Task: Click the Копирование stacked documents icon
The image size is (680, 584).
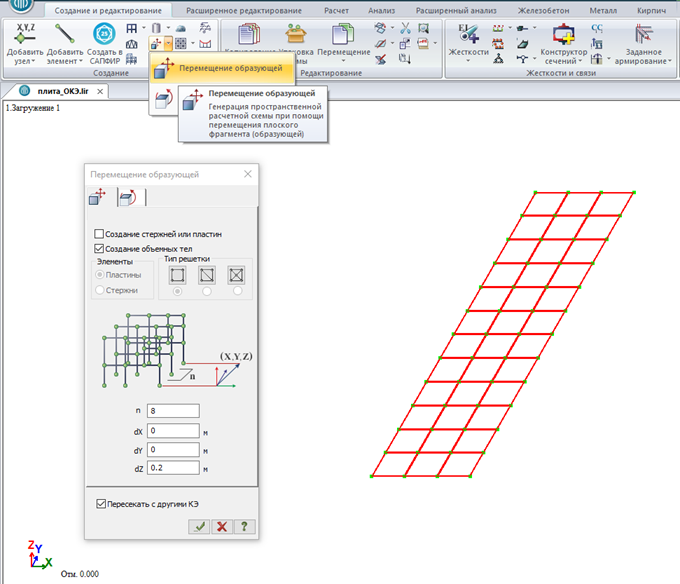Action: tap(249, 34)
